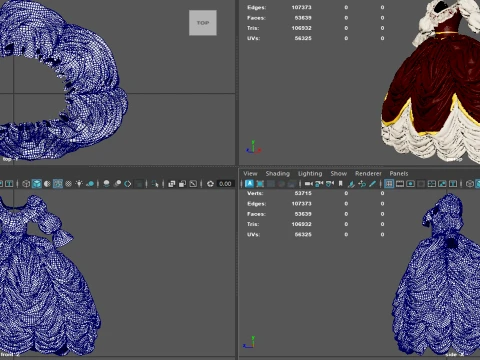Toggle Screen Space Ambient Occlusion icon
Viewport: 480px width, 360px height.
[106, 184]
